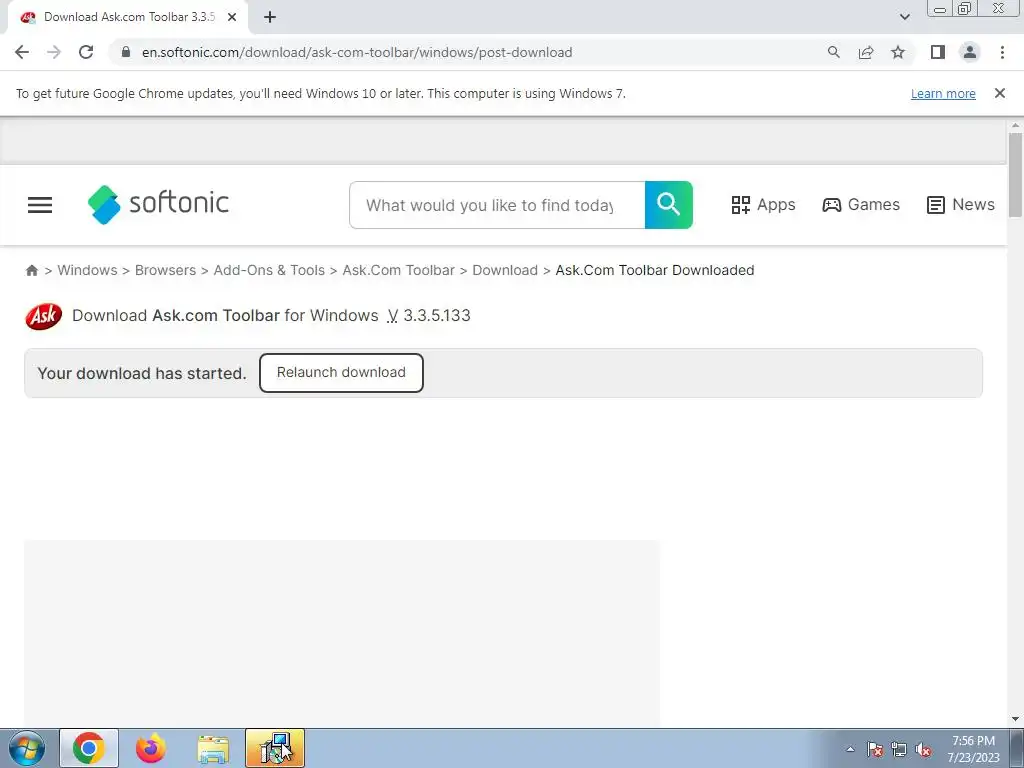This screenshot has height=768, width=1024.
Task: Open the Learn more link
Action: tap(943, 93)
